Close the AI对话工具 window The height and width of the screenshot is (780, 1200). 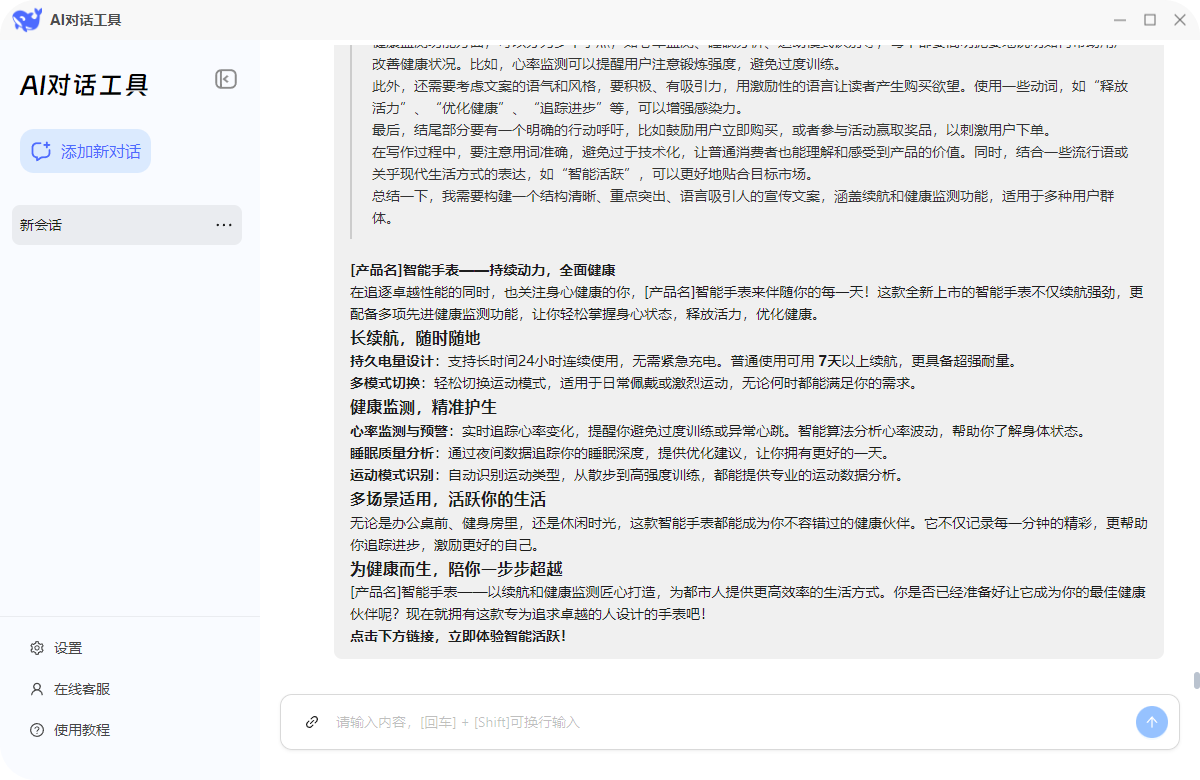pyautogui.click(x=1180, y=19)
